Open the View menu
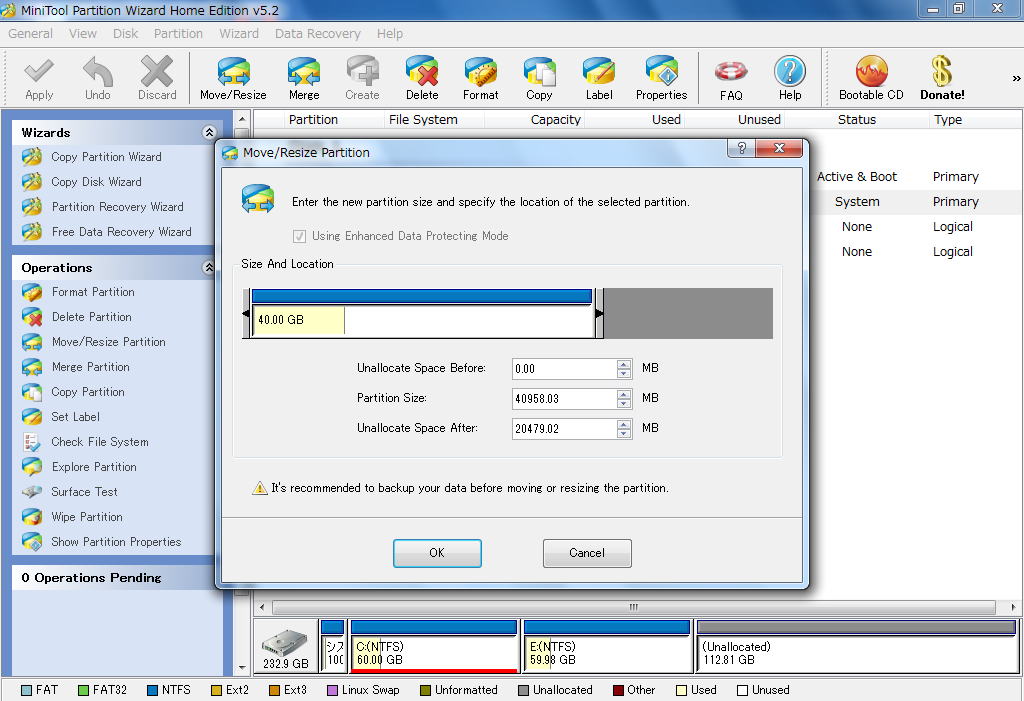Viewport: 1024px width, 701px height. coord(83,33)
